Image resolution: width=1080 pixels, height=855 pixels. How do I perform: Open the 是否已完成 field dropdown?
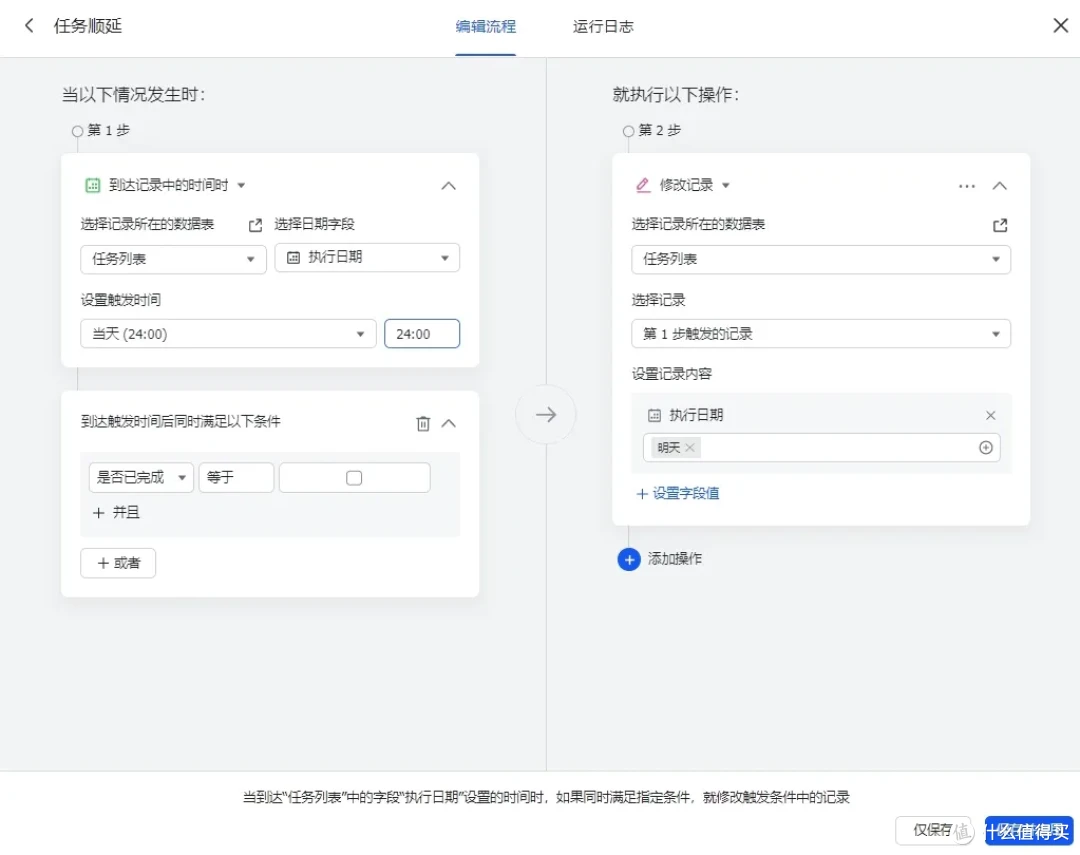(141, 477)
